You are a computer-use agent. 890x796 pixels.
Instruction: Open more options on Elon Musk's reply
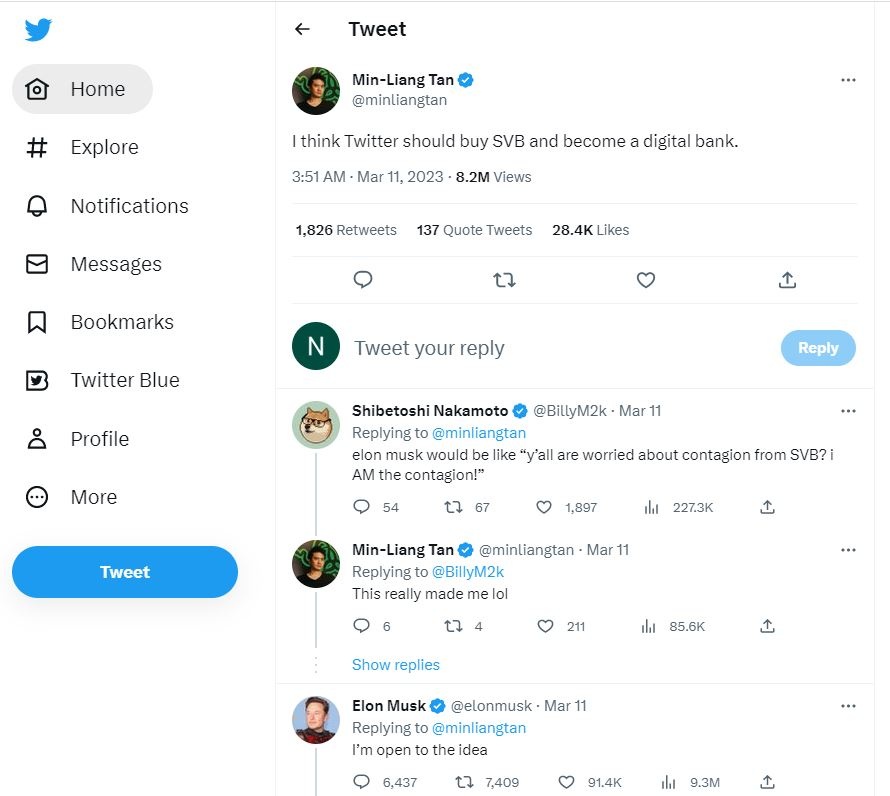[848, 706]
